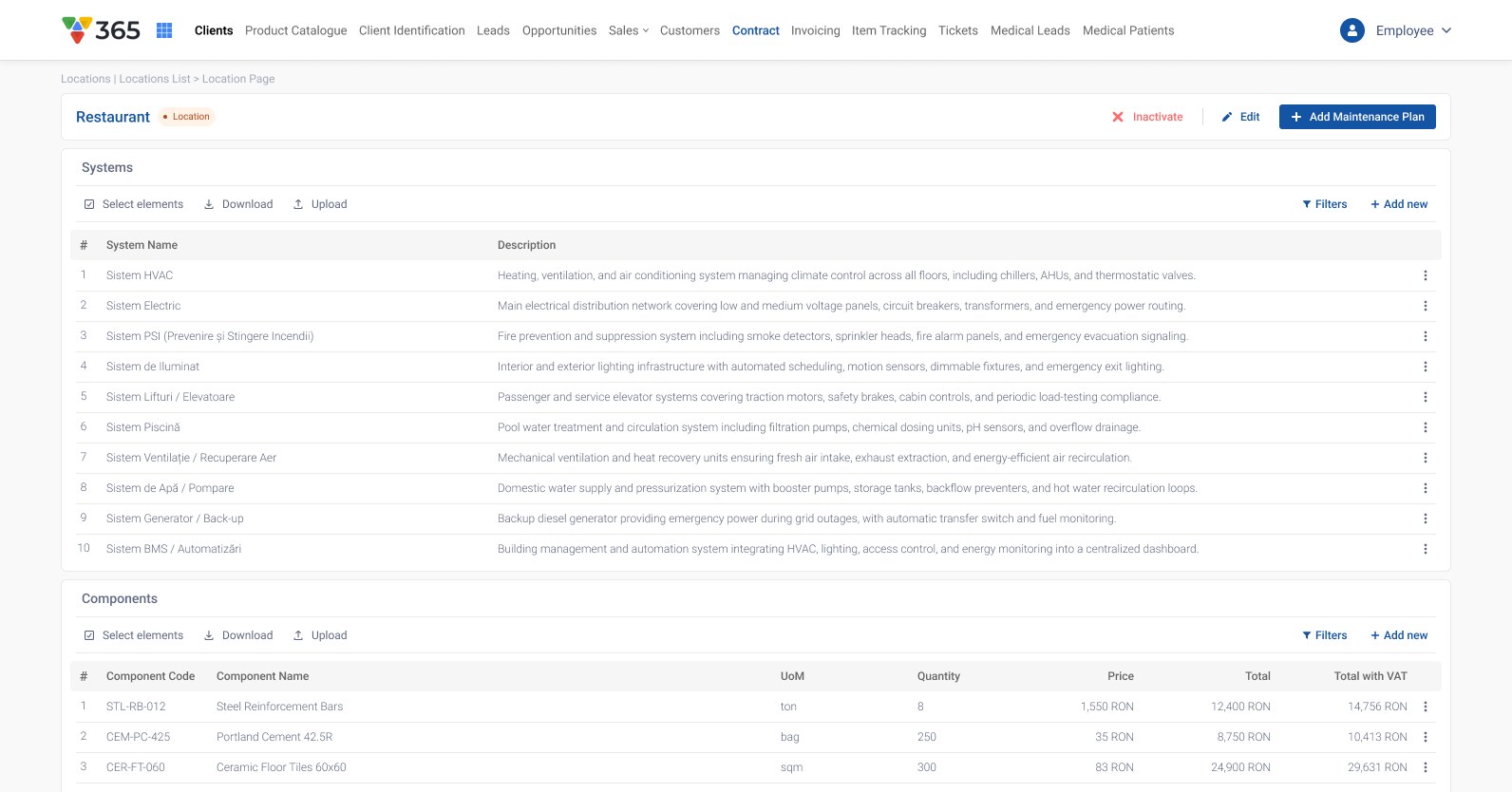This screenshot has height=792, width=1512.
Task: Open row options for Sistem Electric
Action: click(1426, 306)
